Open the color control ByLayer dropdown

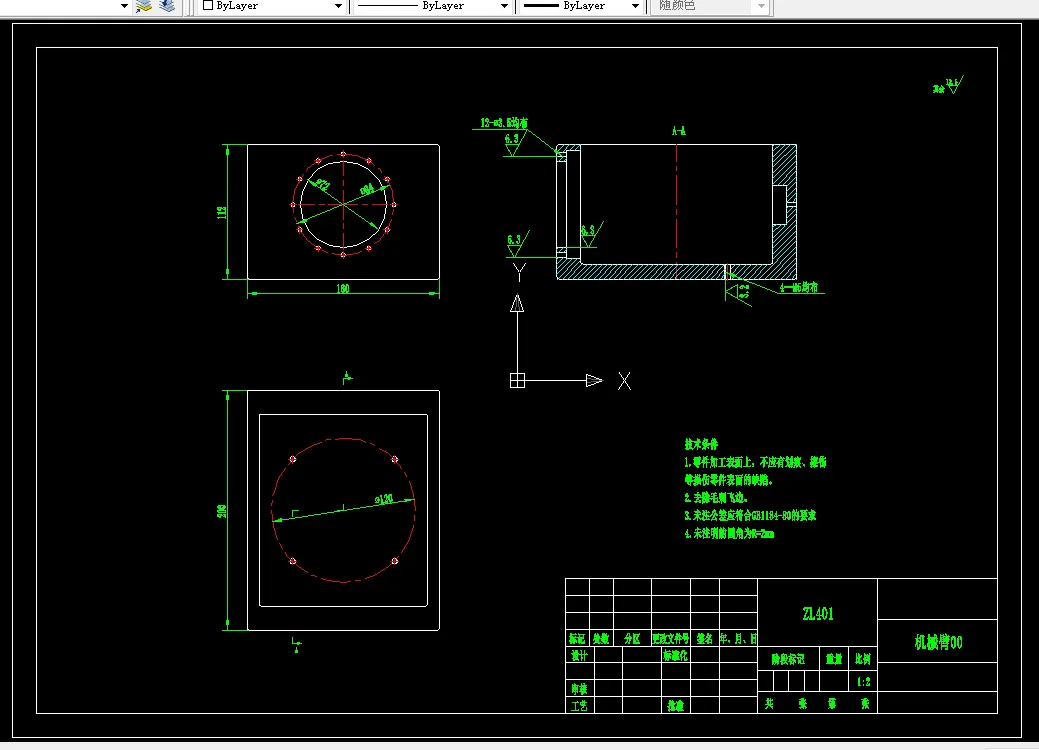[338, 6]
